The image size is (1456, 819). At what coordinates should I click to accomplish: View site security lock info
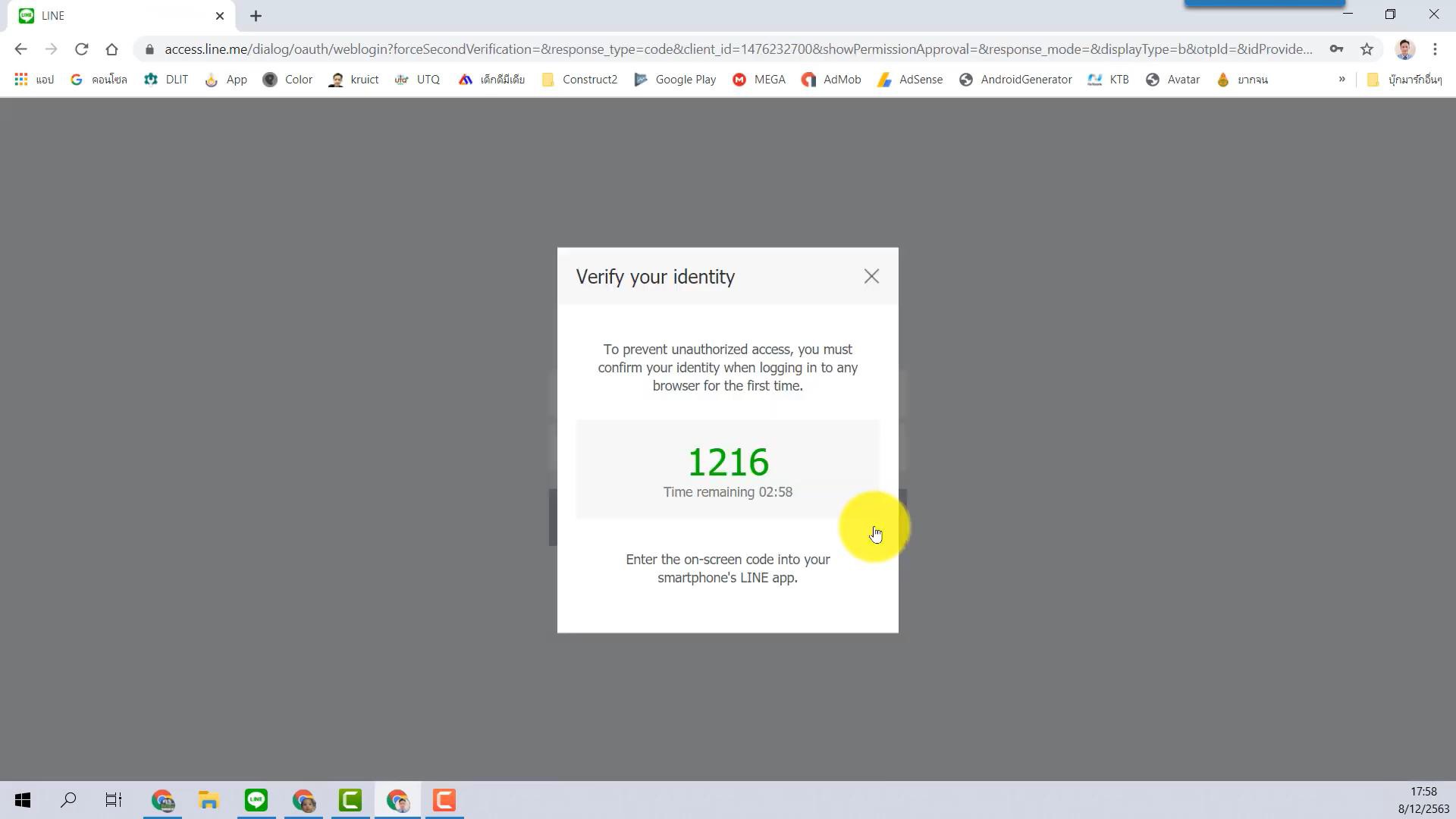pos(149,49)
